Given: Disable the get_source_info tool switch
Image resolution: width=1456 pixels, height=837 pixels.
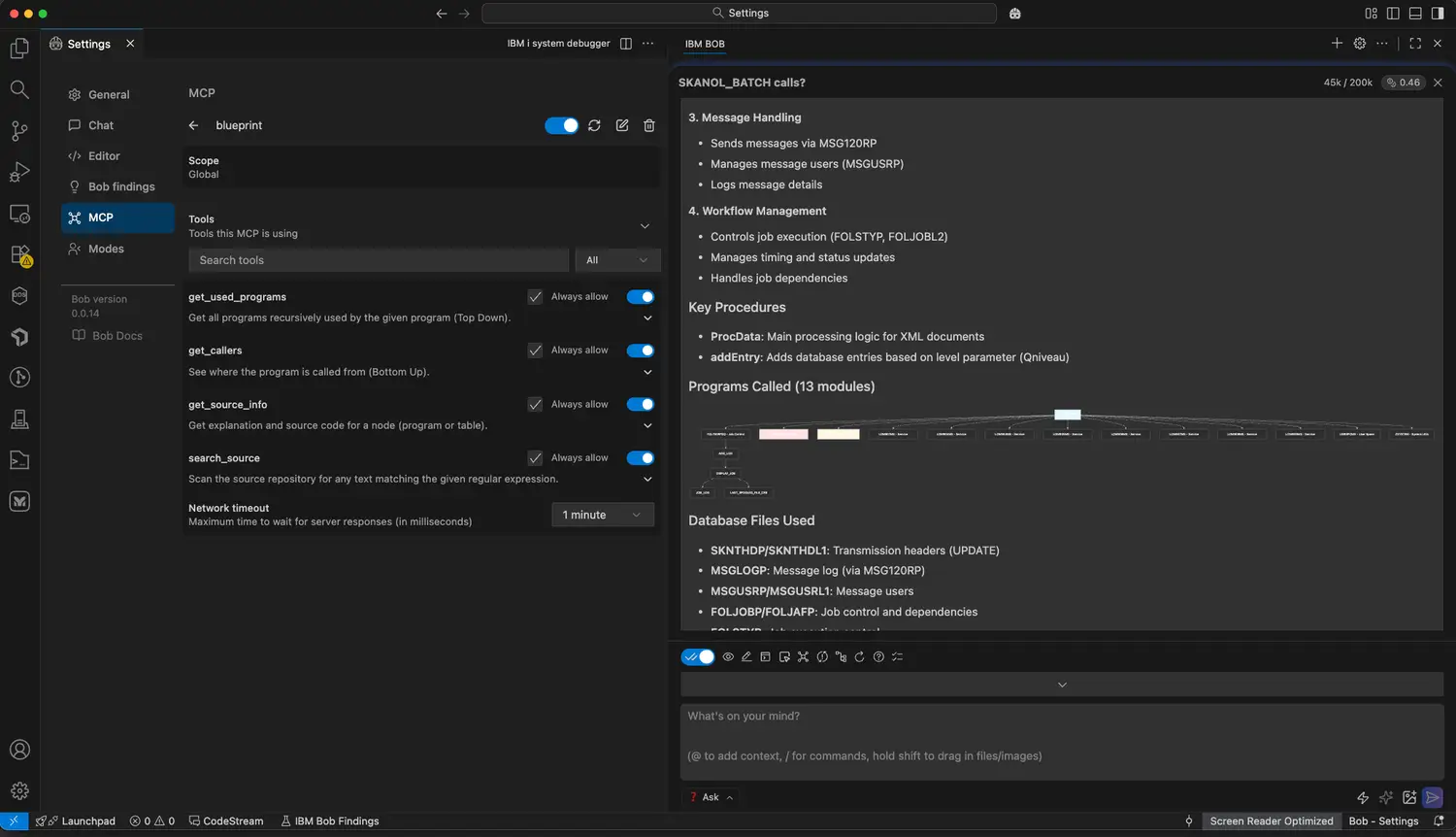Looking at the screenshot, I should pyautogui.click(x=641, y=404).
